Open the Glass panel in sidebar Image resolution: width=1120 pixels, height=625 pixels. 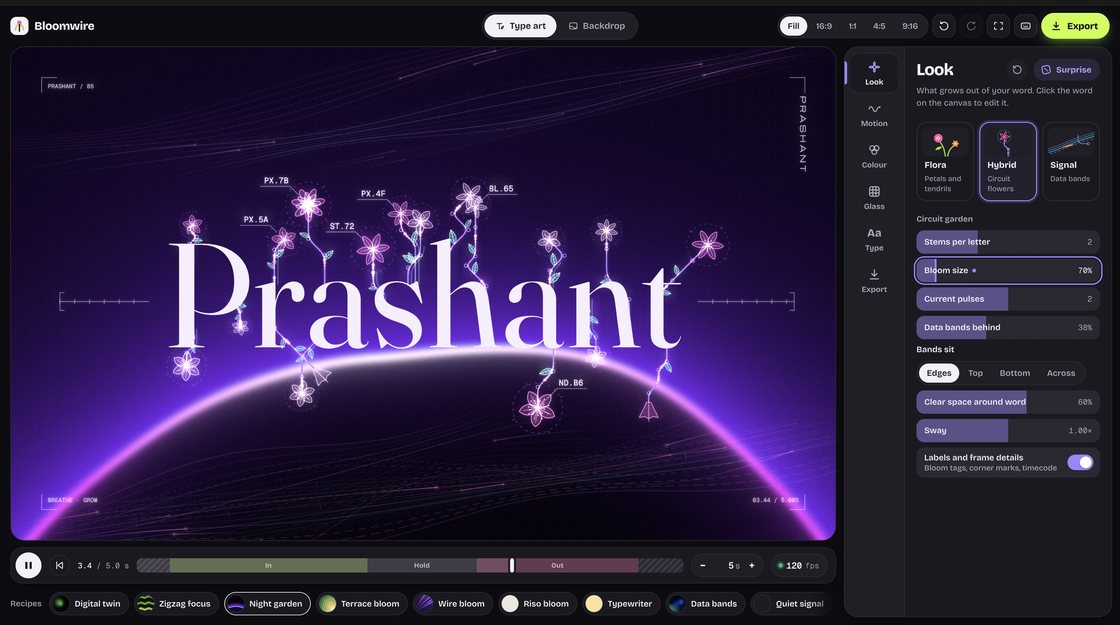click(874, 198)
